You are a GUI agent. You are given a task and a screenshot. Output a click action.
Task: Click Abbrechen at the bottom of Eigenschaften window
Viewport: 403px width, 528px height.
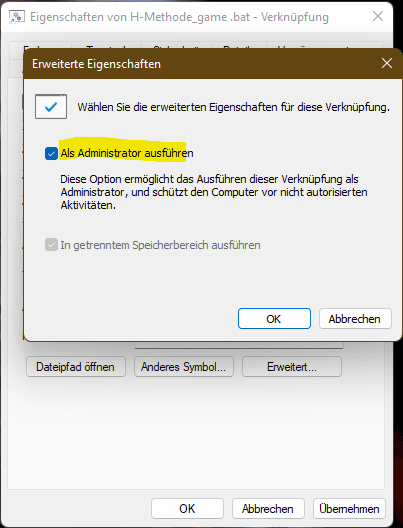tap(268, 508)
